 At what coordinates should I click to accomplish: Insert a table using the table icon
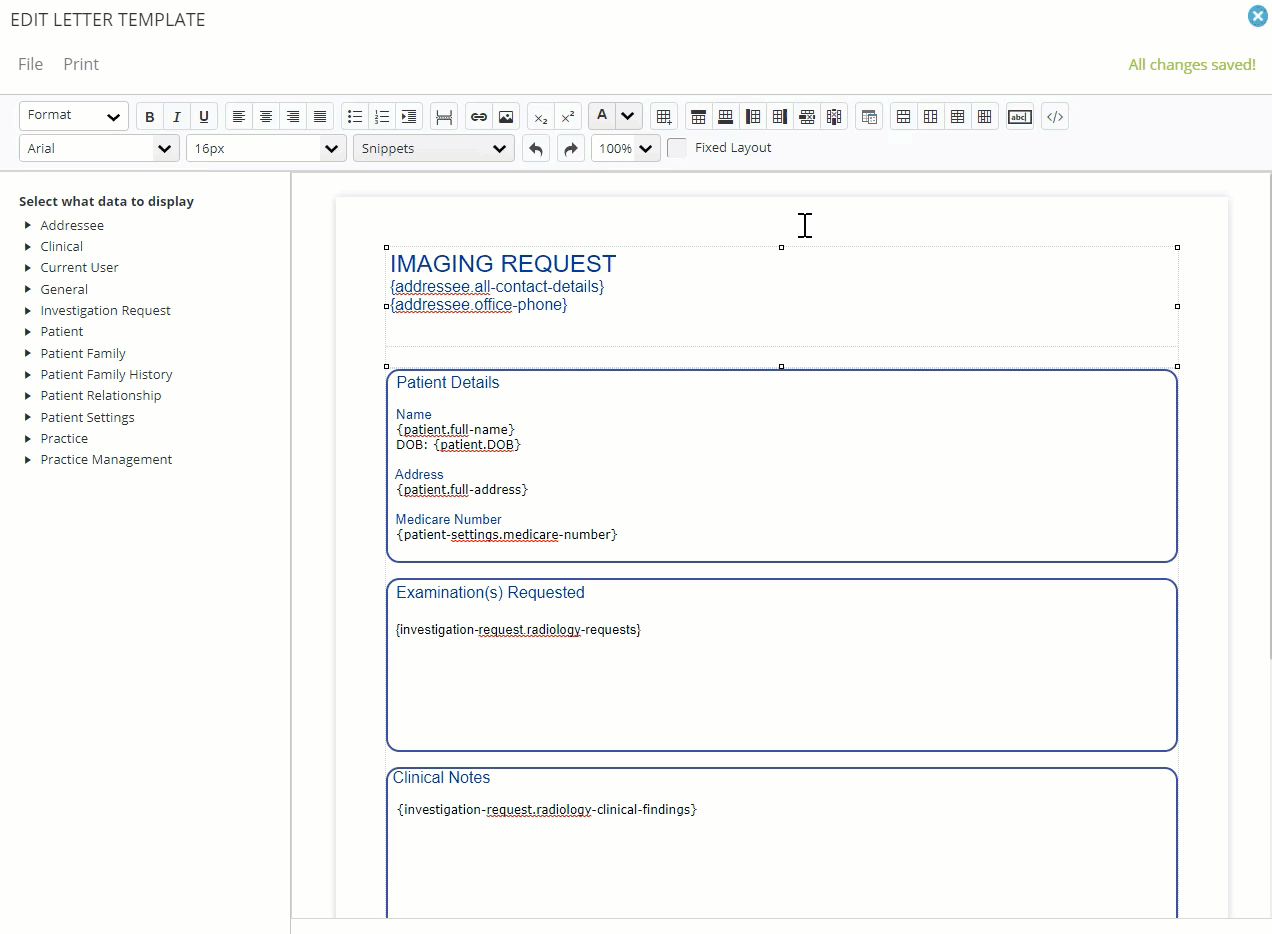click(x=664, y=117)
